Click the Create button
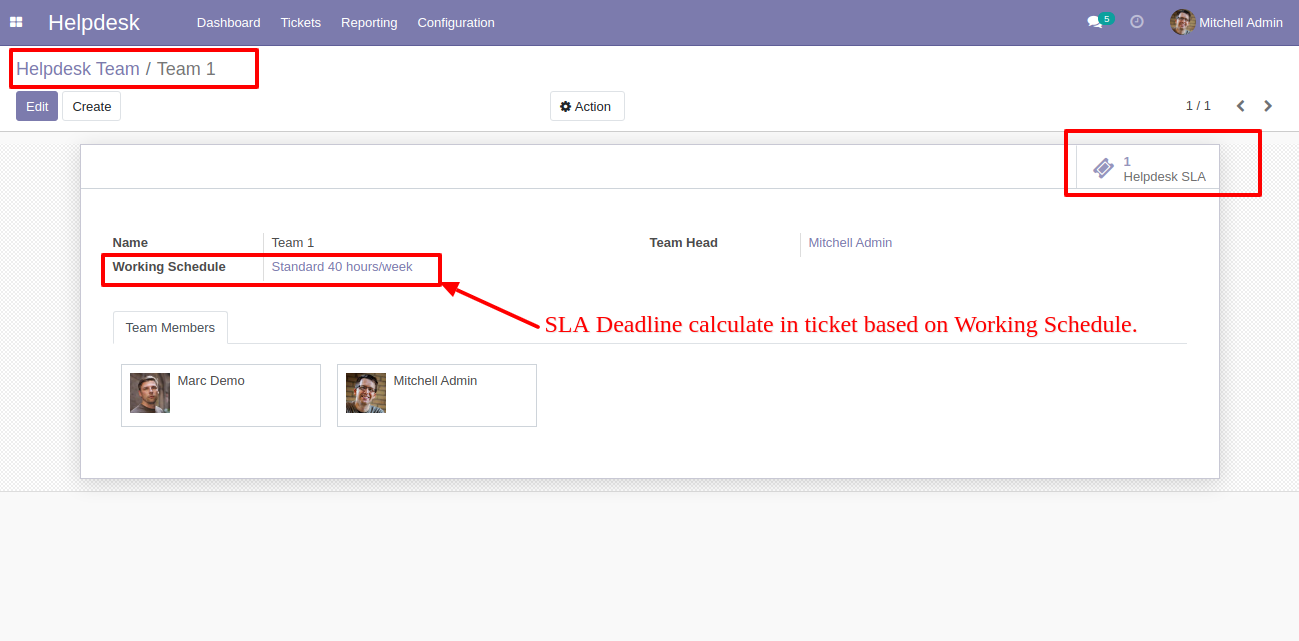The height and width of the screenshot is (641, 1299). point(92,106)
